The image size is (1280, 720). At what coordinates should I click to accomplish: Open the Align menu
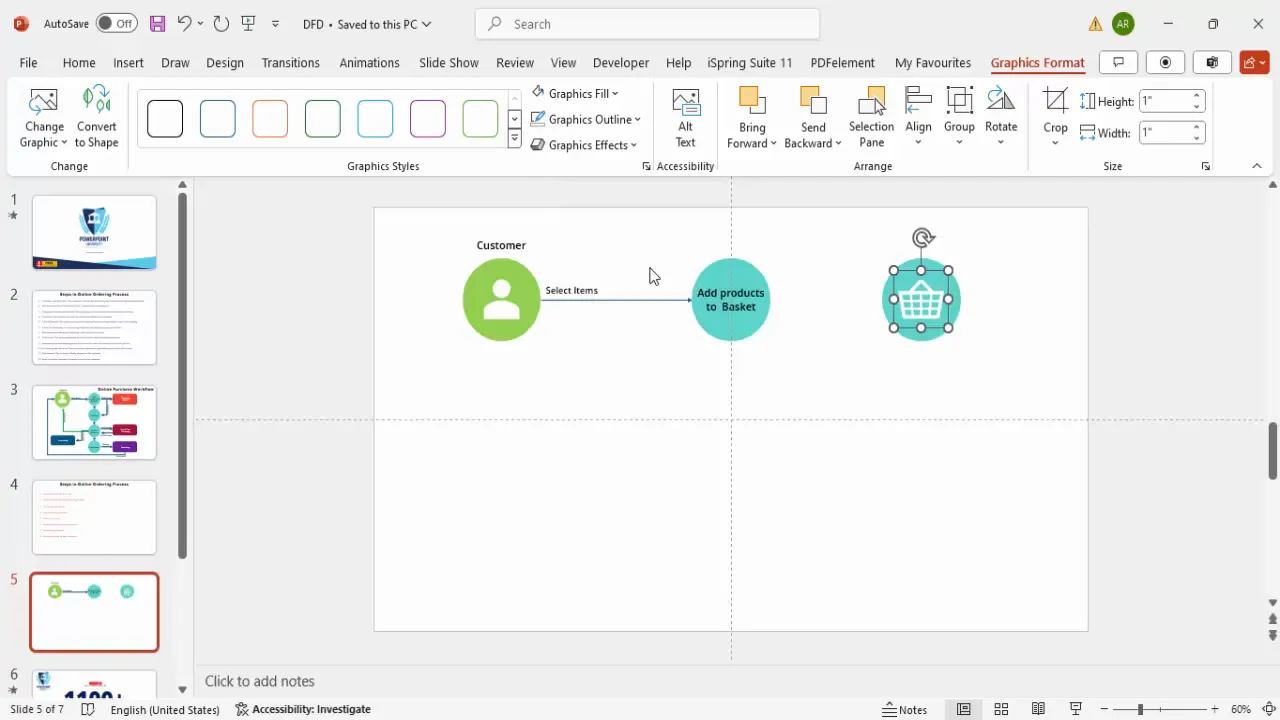[918, 117]
